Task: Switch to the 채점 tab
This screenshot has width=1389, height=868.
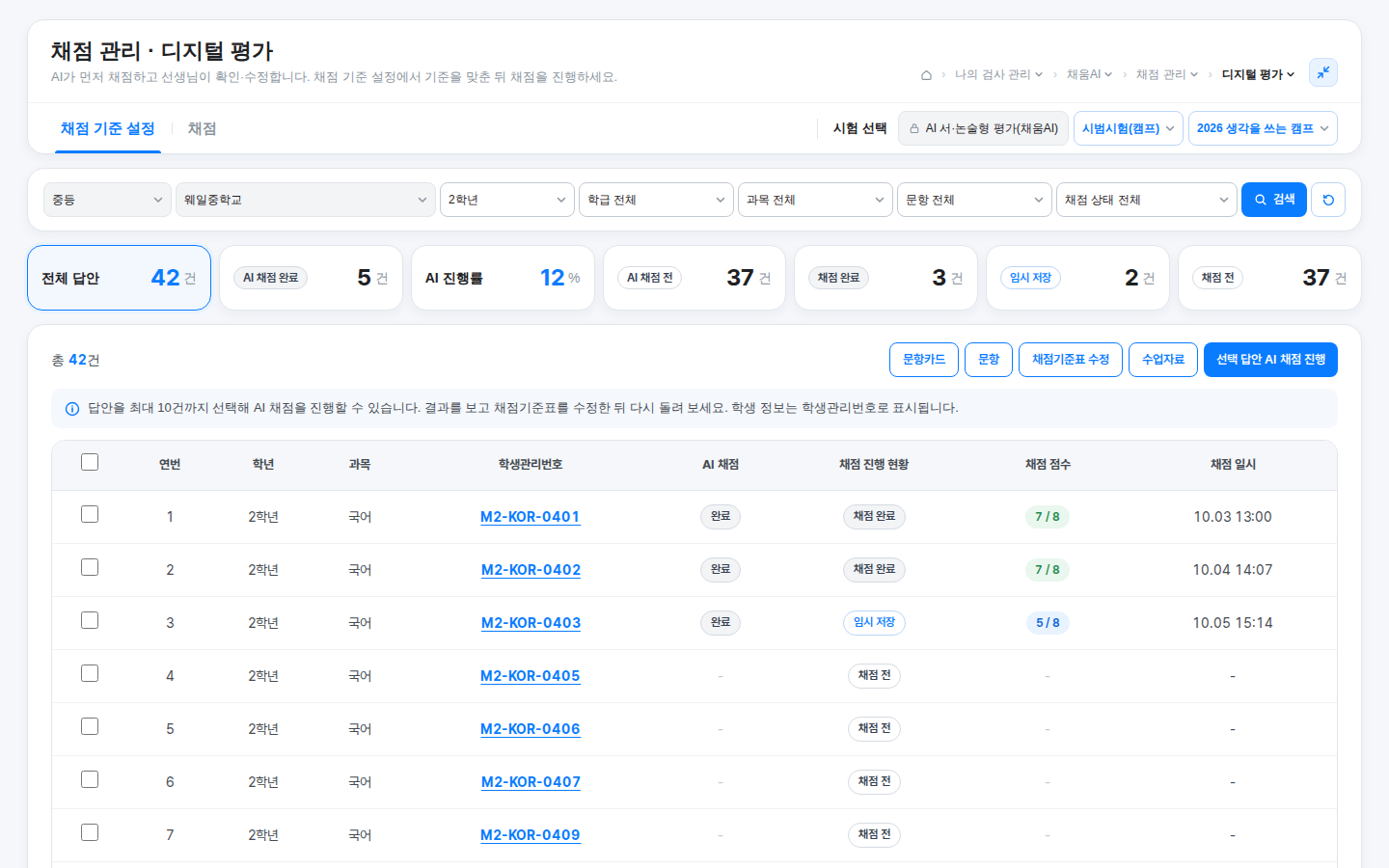Action: pos(202,128)
